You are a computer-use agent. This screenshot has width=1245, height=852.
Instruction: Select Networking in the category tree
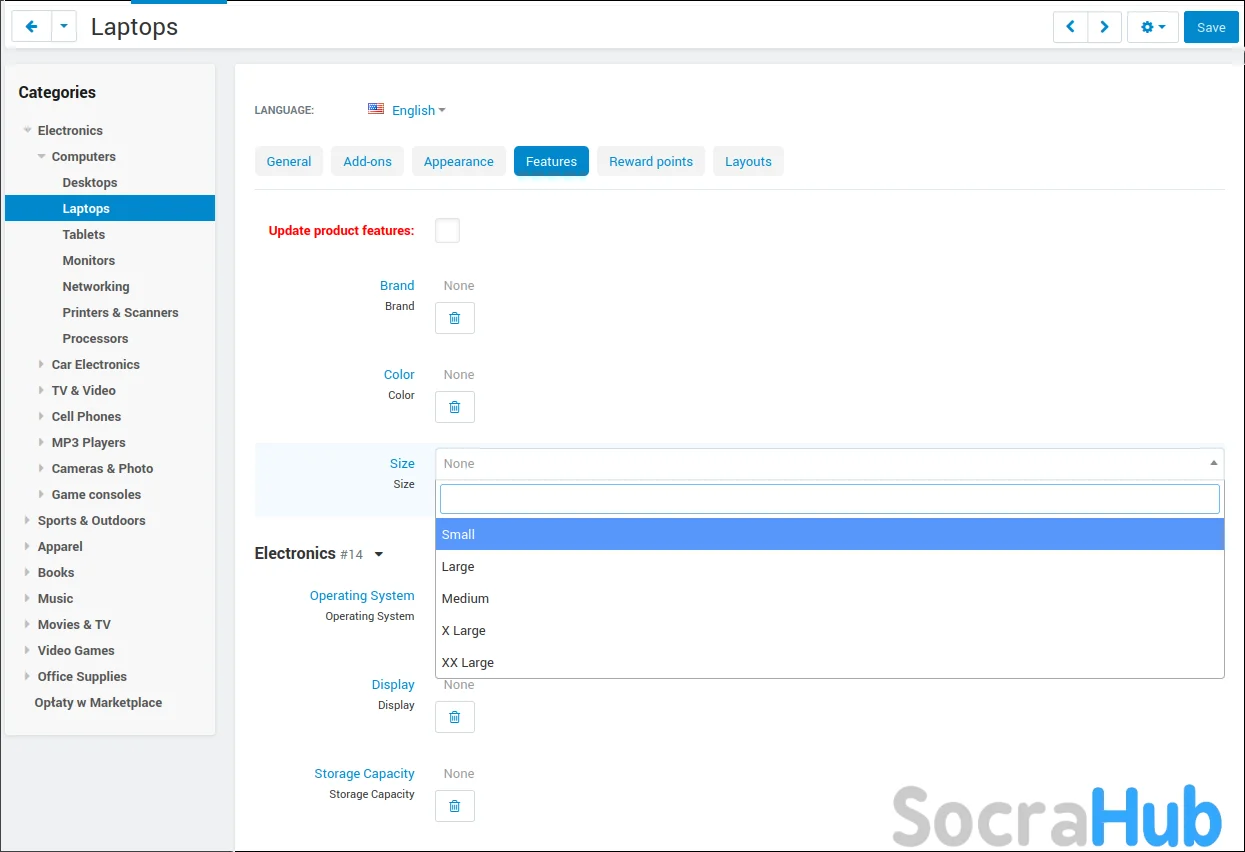tap(96, 286)
